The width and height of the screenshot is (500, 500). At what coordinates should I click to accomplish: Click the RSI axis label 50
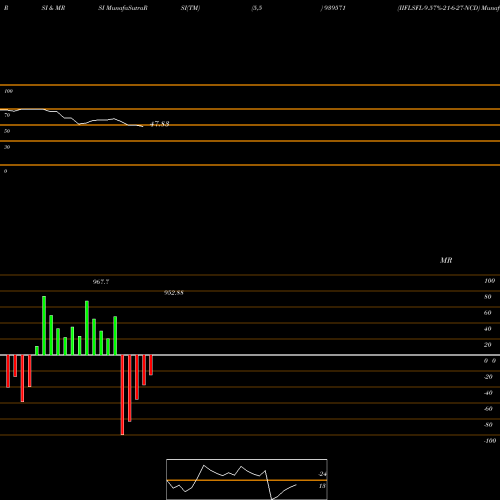click(7, 131)
